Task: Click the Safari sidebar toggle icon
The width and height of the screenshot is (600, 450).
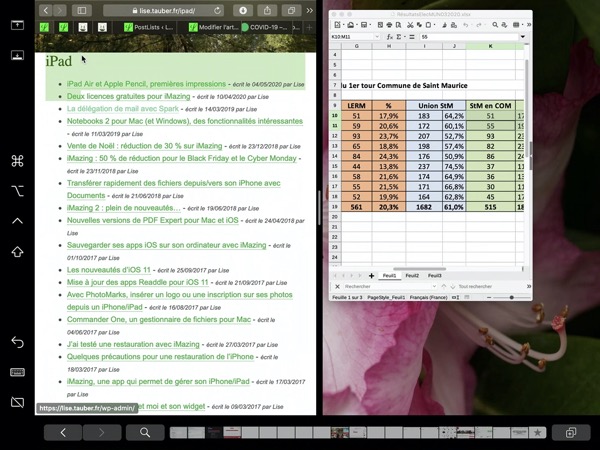Action: 82,10
